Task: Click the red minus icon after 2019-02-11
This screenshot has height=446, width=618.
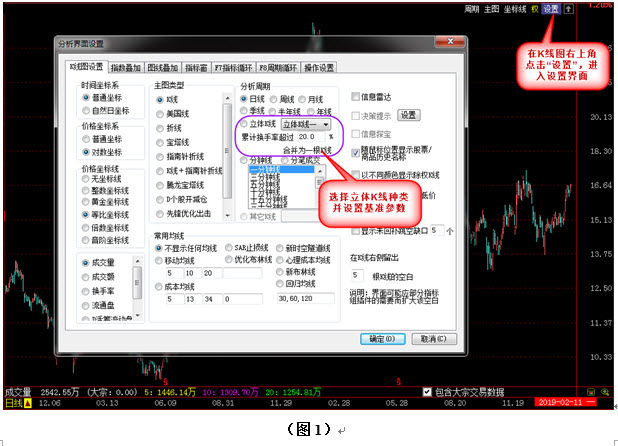Action: [591, 402]
